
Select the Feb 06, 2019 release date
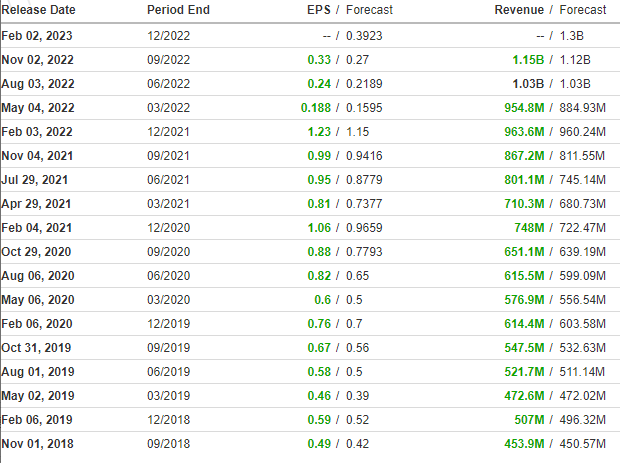(x=37, y=420)
